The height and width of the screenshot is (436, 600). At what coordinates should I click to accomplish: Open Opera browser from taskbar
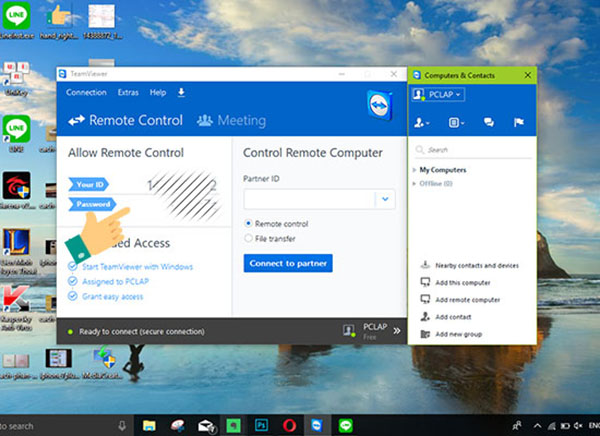[289, 426]
